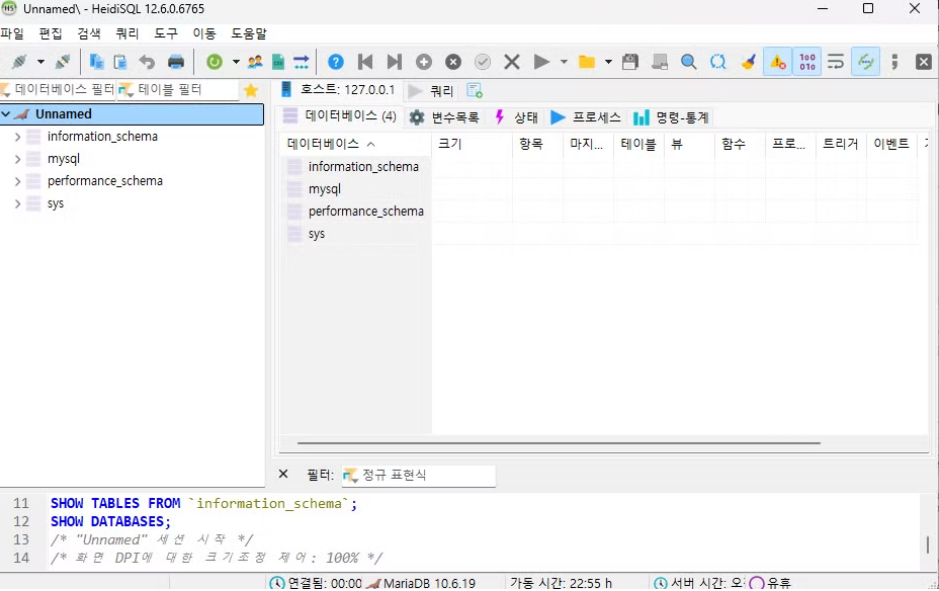Open the 도구 menu

(166, 34)
